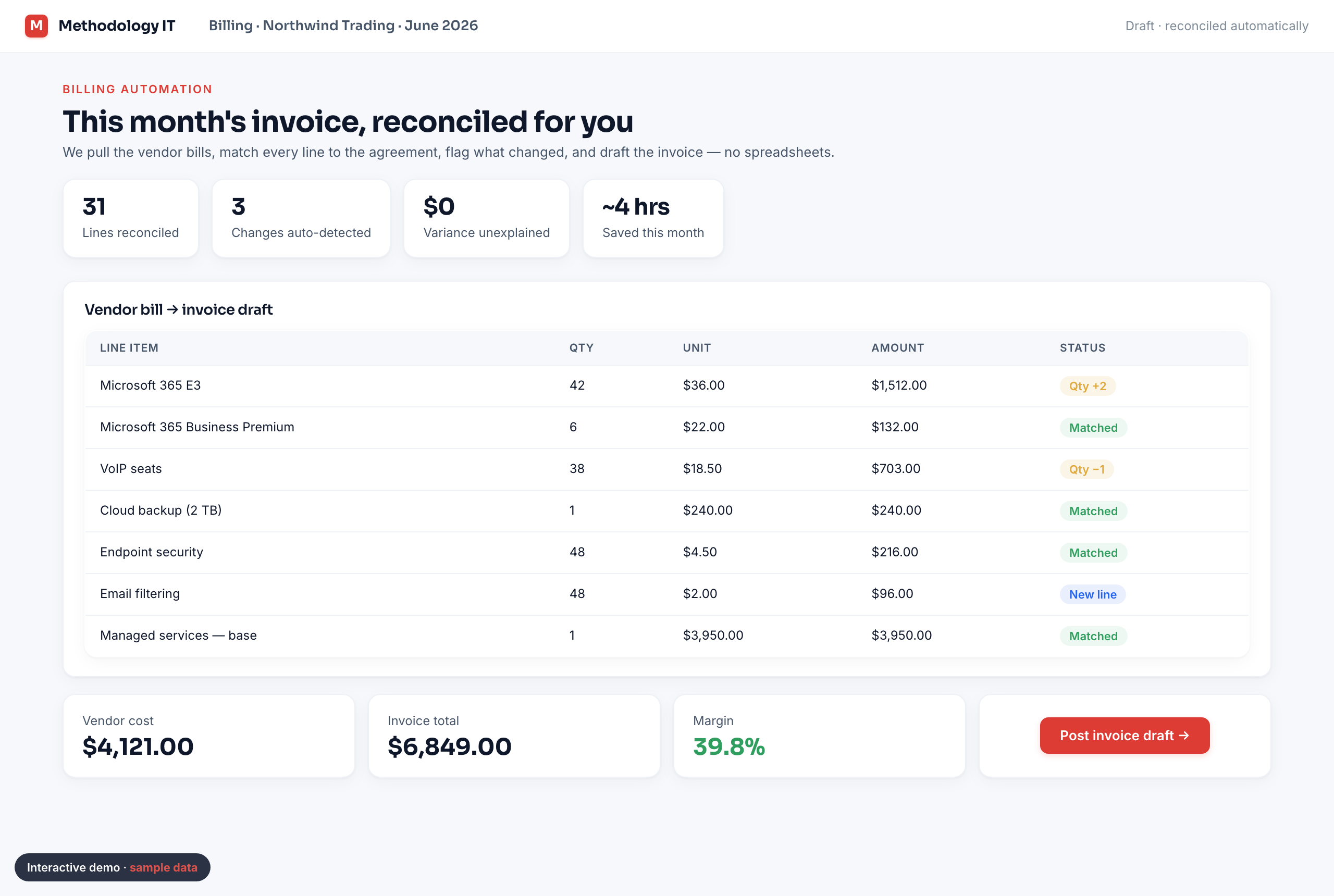1334x896 pixels.
Task: Select the VoIP seats line item
Action: coord(666,469)
